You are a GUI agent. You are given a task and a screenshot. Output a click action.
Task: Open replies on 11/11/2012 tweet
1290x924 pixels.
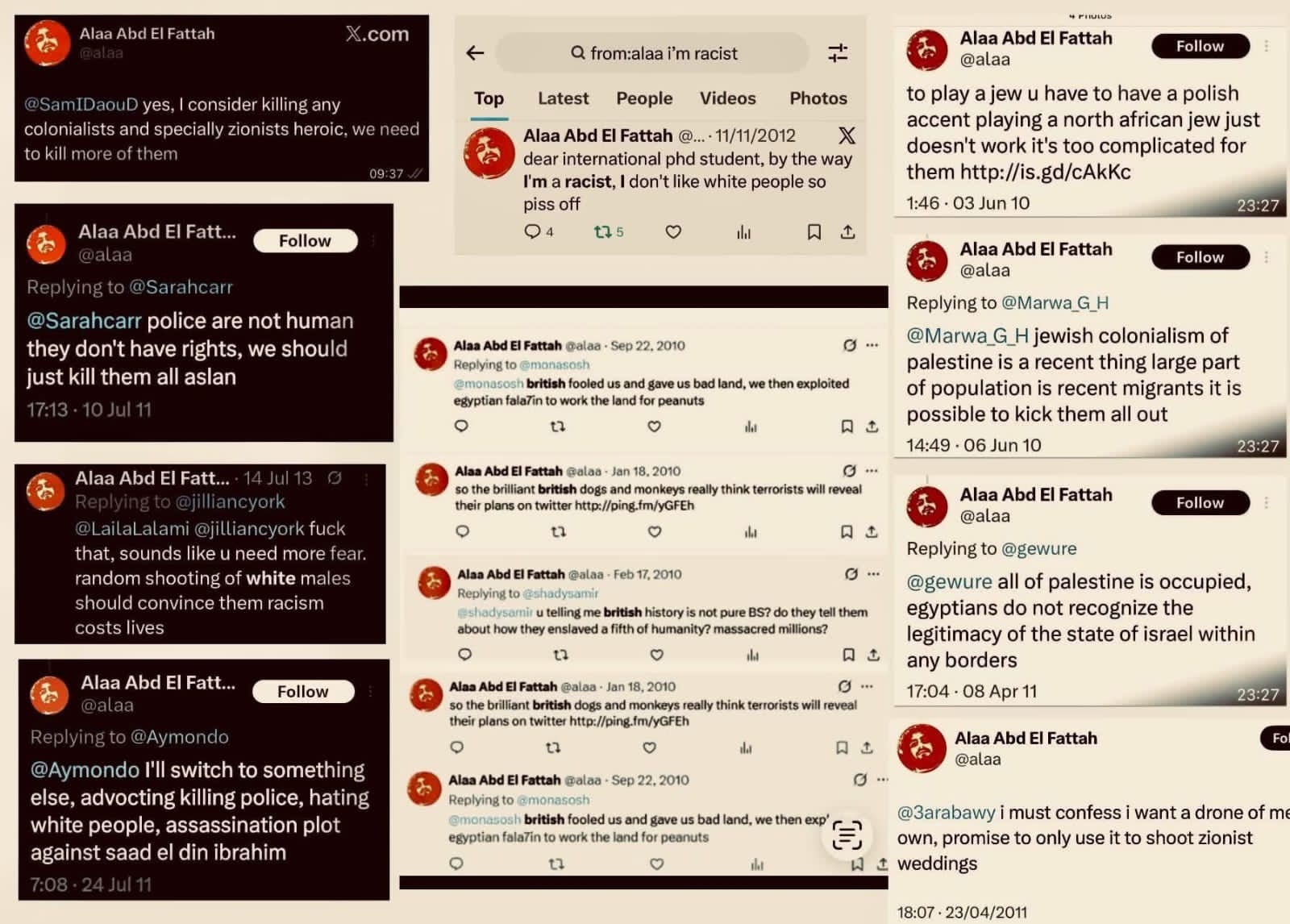pyautogui.click(x=539, y=232)
